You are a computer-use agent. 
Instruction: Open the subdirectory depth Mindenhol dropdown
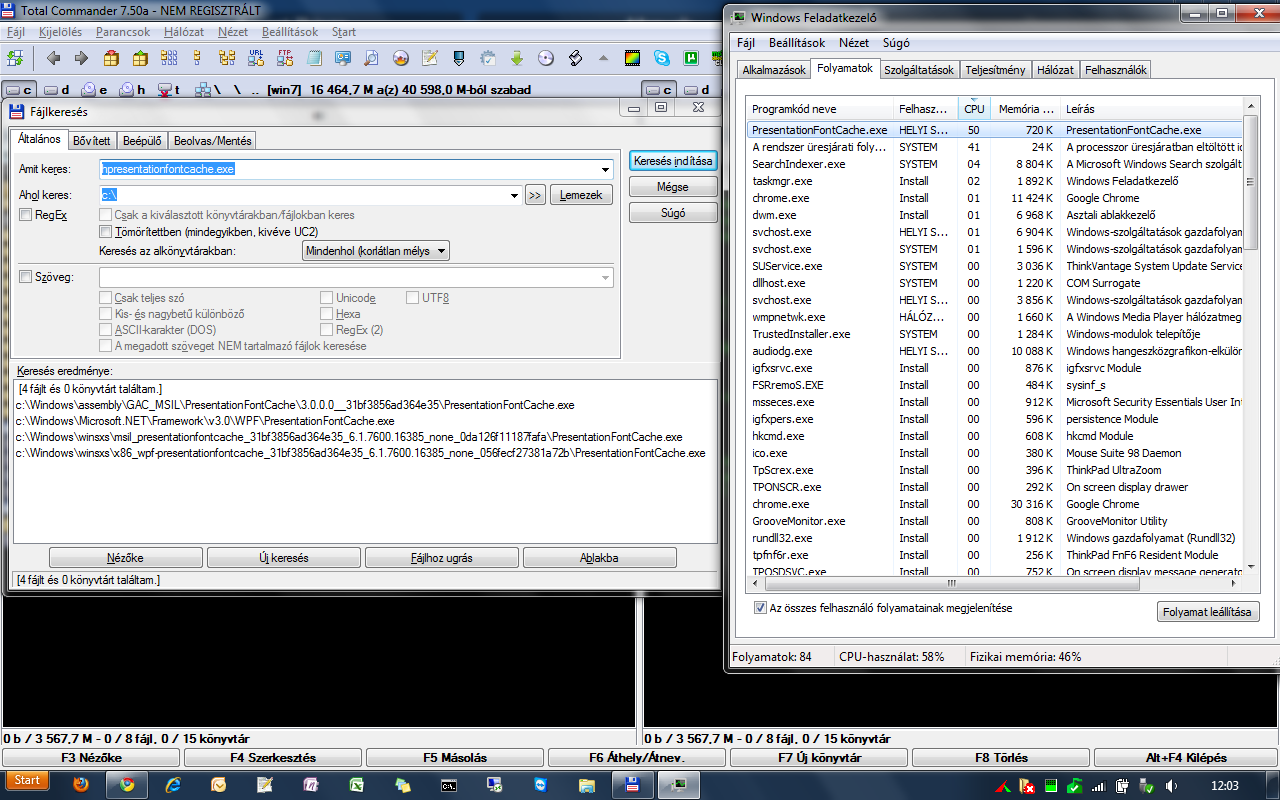(x=376, y=251)
